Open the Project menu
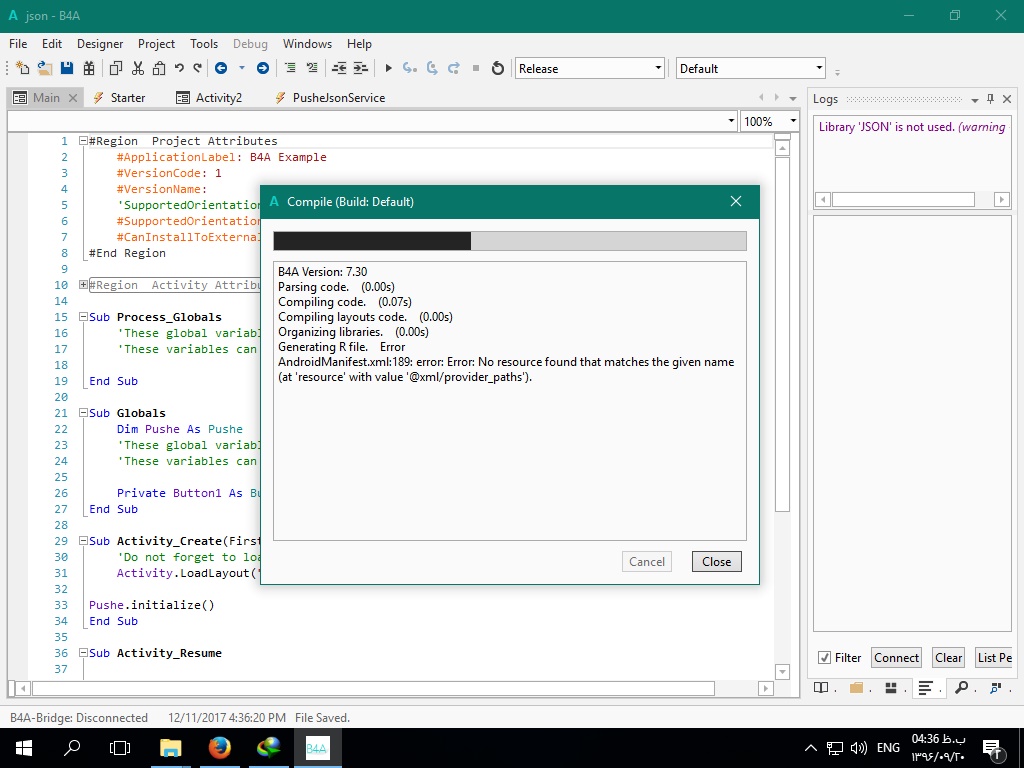Screen dimensions: 1024x768 click(x=156, y=44)
